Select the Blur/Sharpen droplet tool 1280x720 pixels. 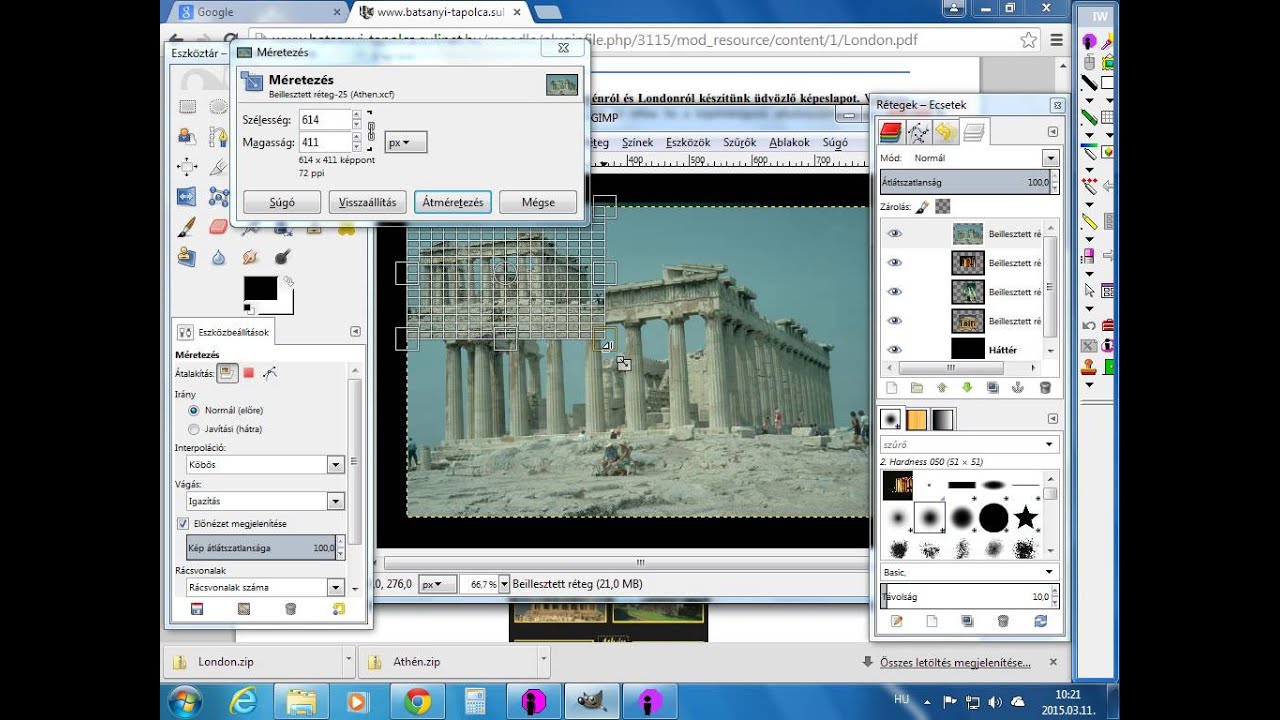point(218,257)
